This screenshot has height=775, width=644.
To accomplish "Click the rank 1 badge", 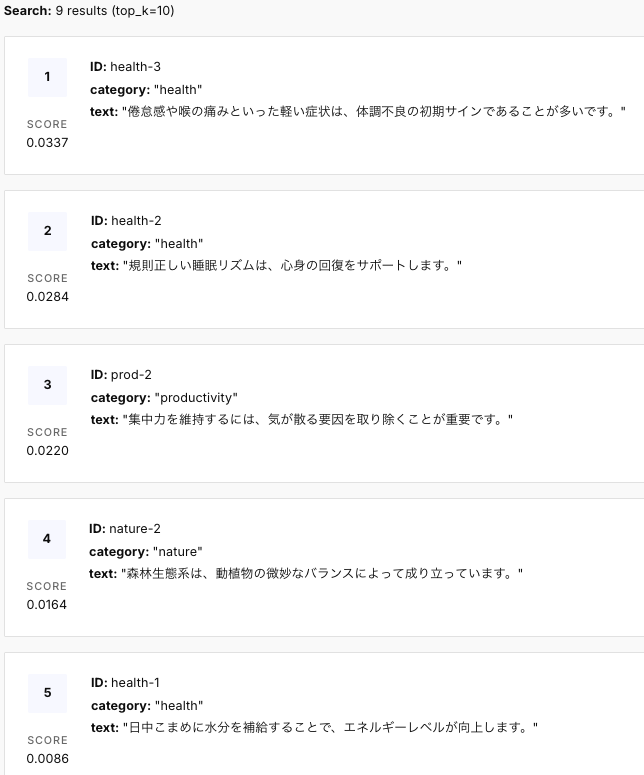I will tap(47, 77).
